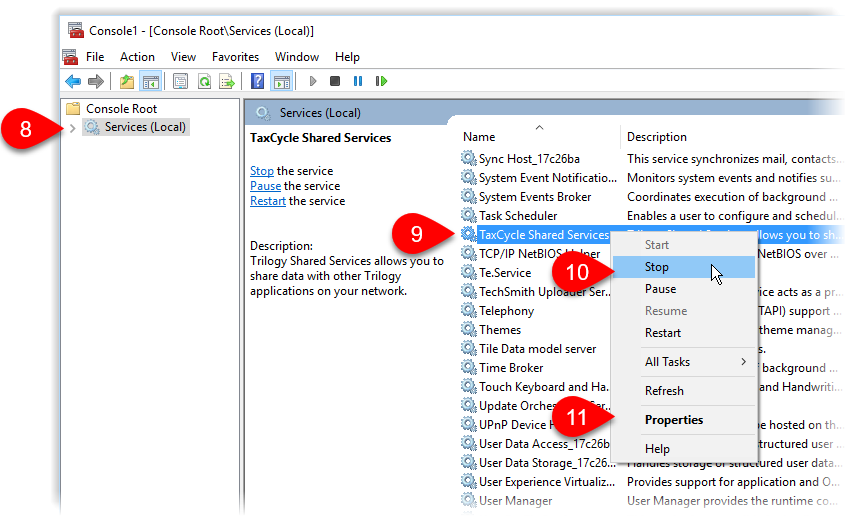Select Services (Local) tree item
Screen dimensions: 846x516
[x=137, y=127]
